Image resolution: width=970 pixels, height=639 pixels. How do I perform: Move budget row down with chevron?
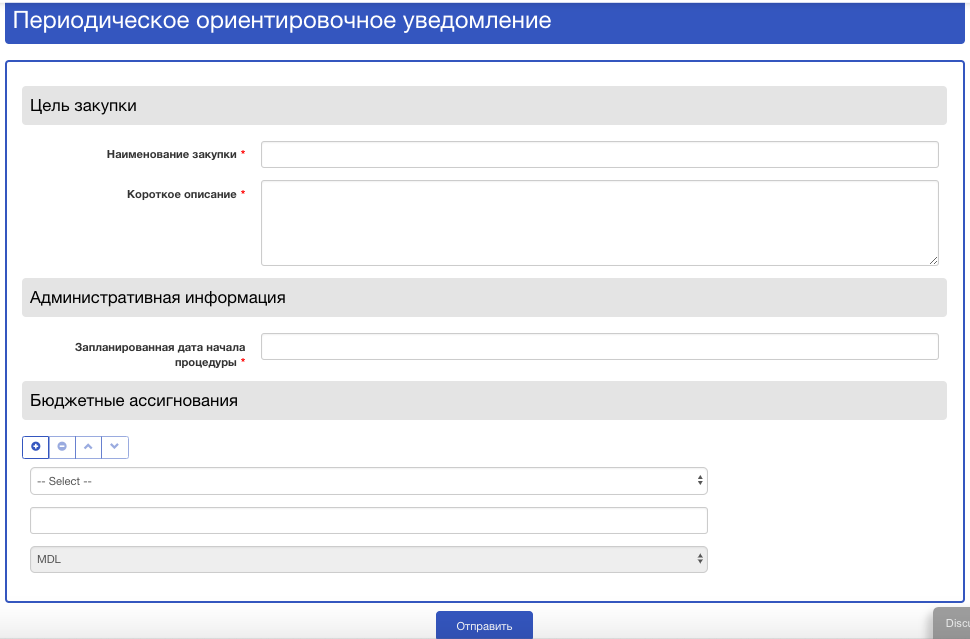point(115,447)
